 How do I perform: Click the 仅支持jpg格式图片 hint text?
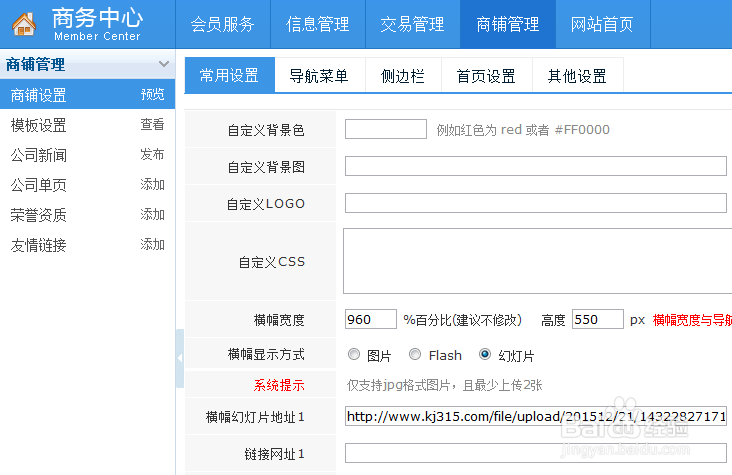point(444,385)
